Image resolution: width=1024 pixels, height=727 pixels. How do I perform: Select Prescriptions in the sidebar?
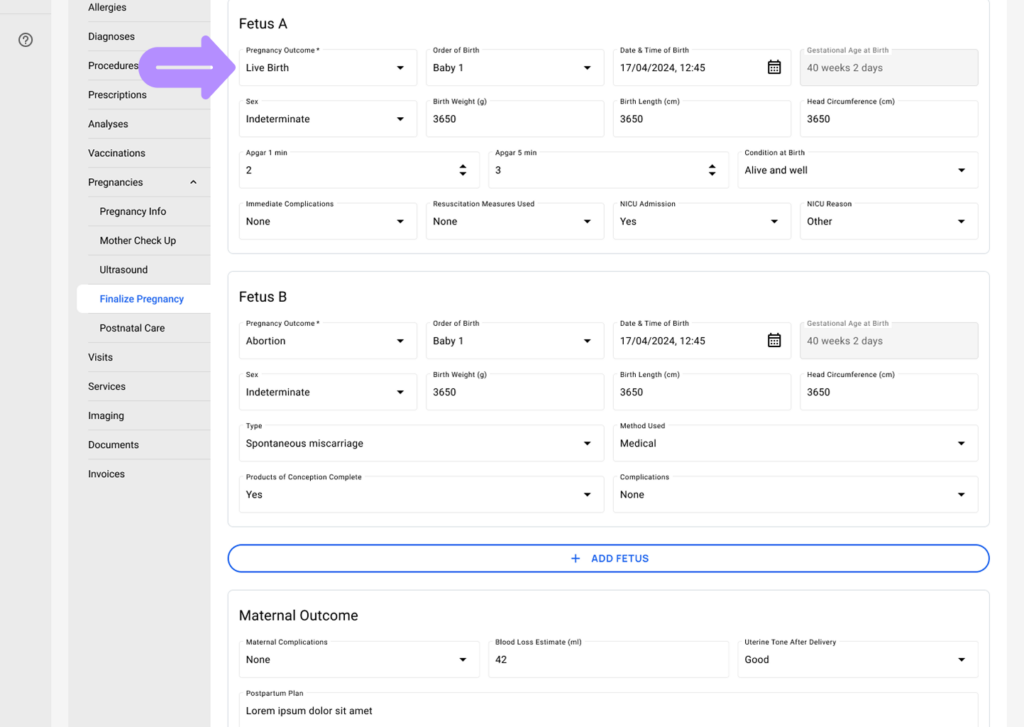117,95
